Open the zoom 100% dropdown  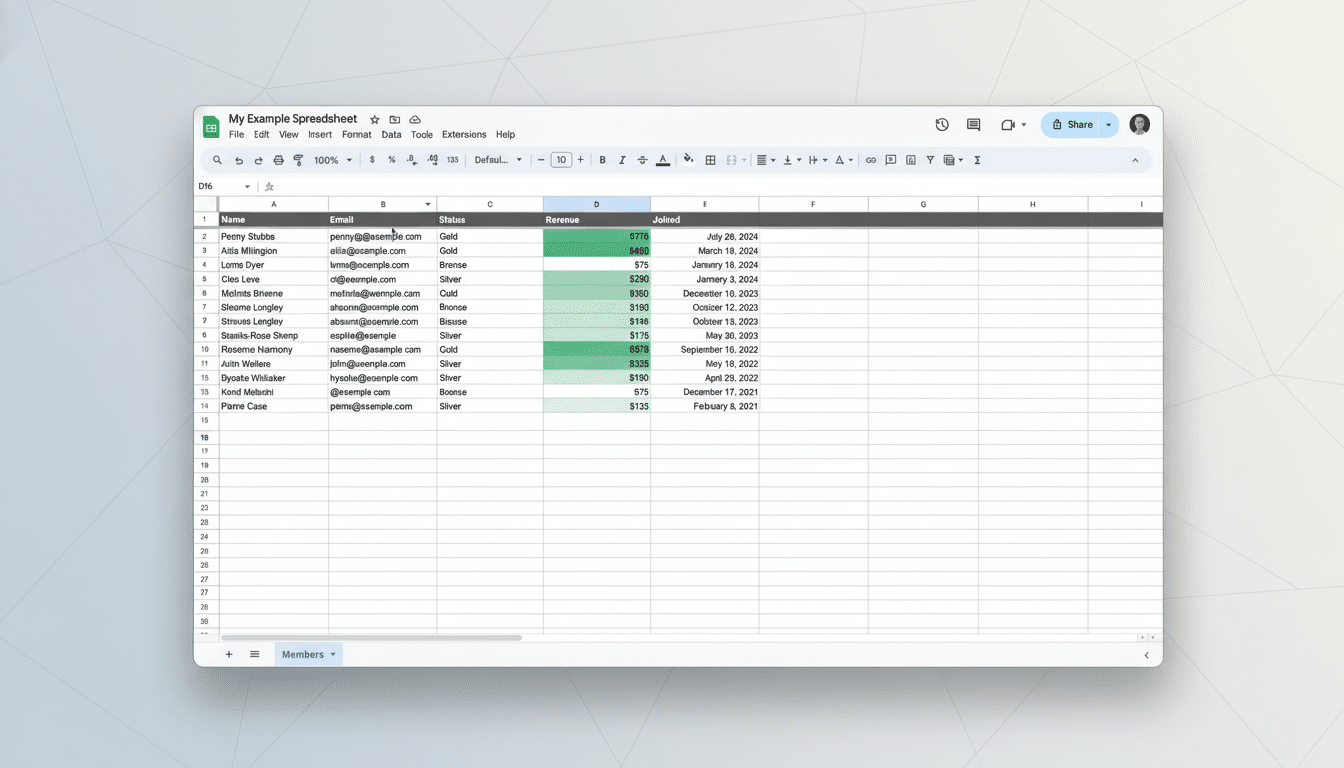[x=333, y=160]
